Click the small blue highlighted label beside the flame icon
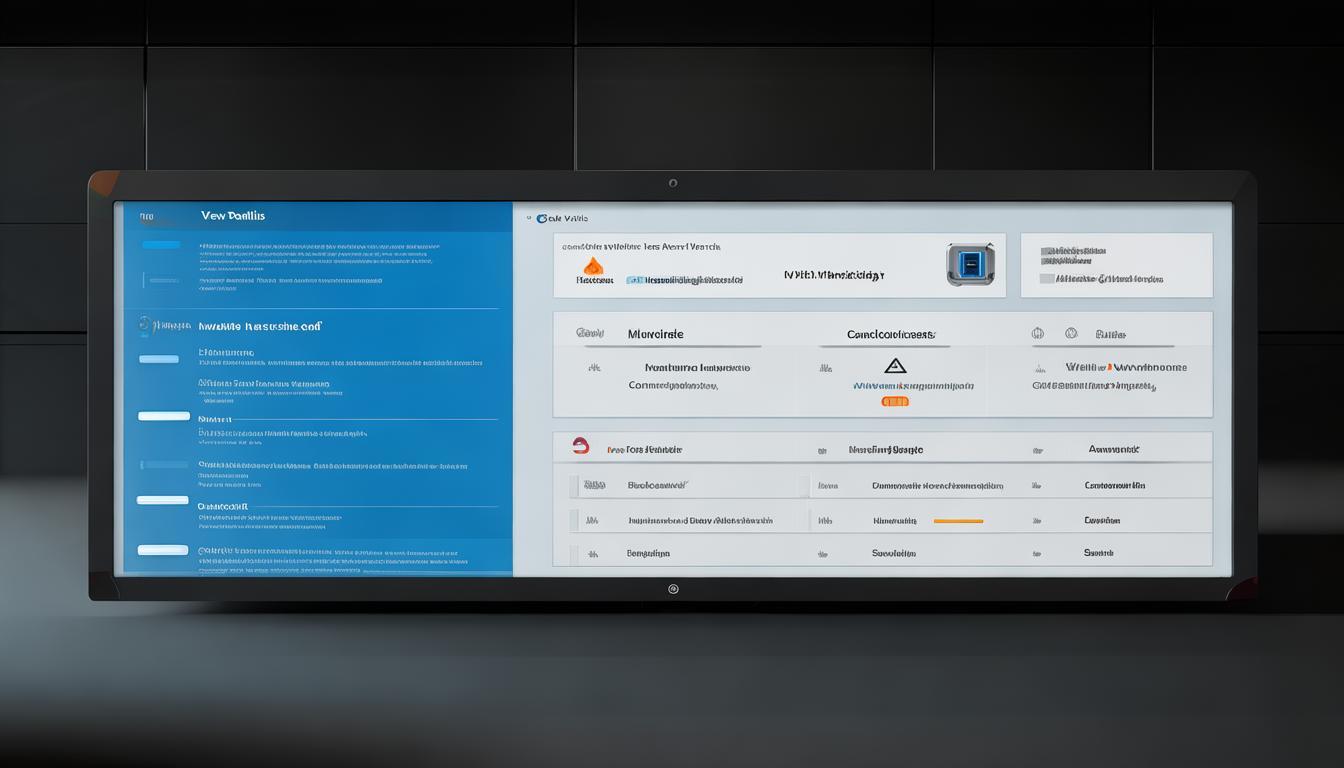The height and width of the screenshot is (768, 1344). 634,281
